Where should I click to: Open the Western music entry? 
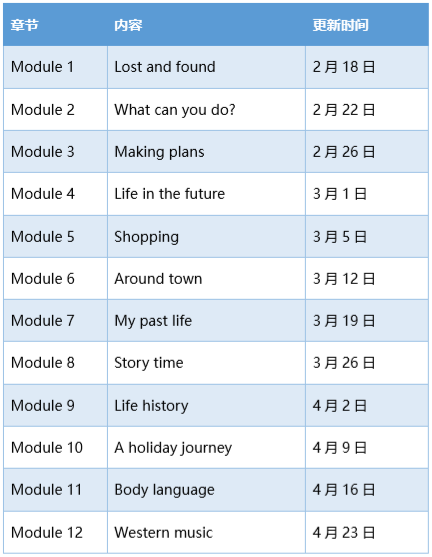click(163, 532)
